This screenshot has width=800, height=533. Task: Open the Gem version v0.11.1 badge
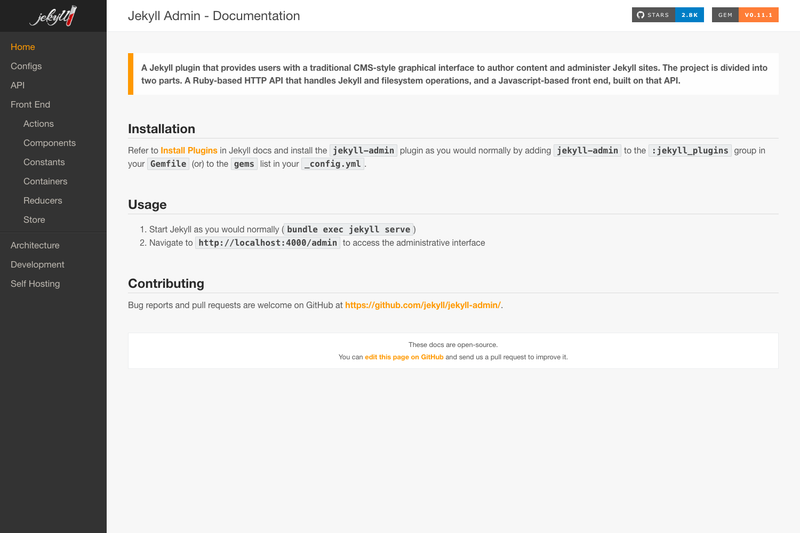point(745,15)
